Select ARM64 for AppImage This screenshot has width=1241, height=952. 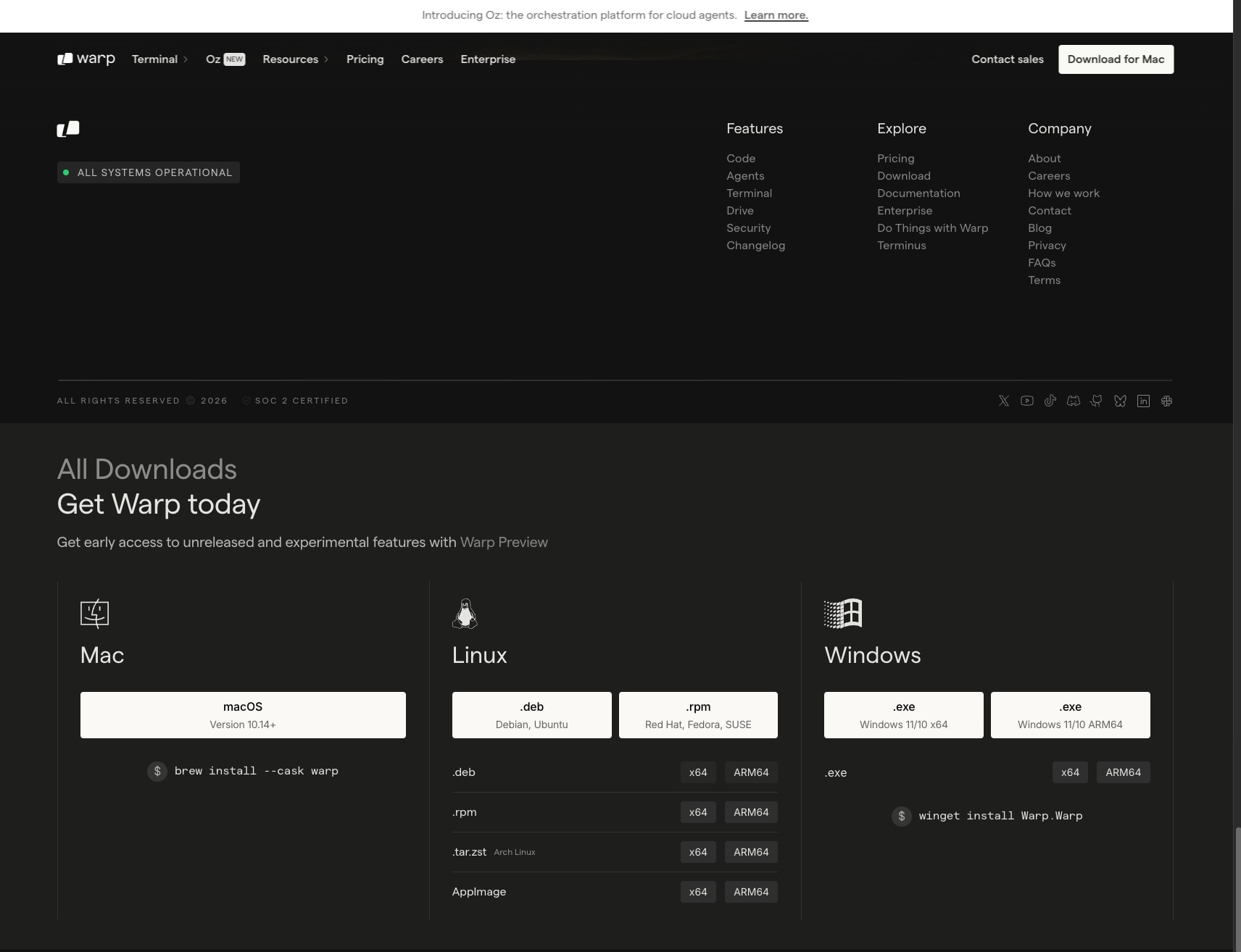click(751, 892)
